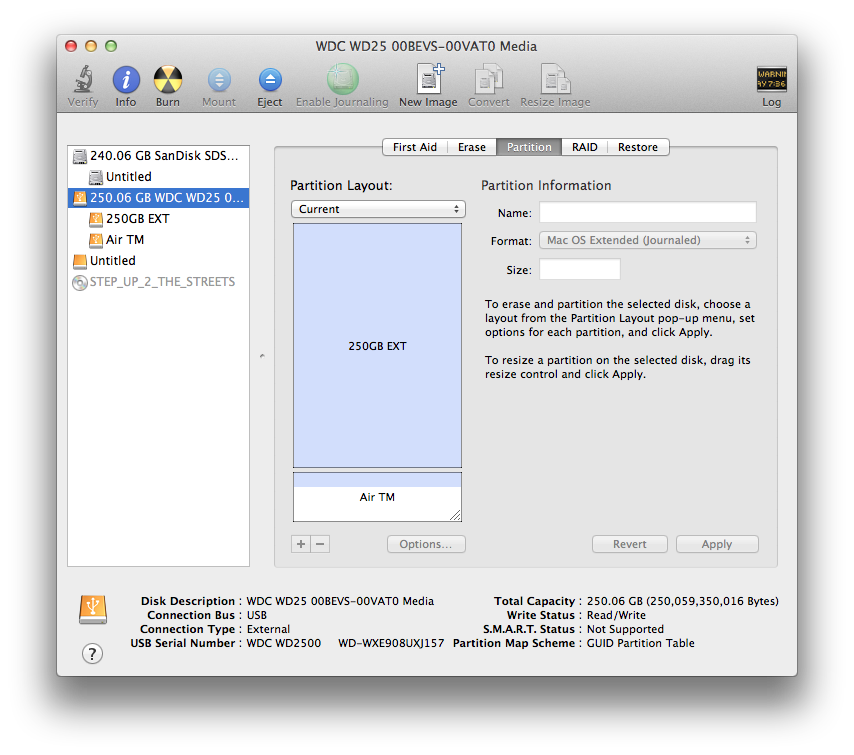The height and width of the screenshot is (755, 854).
Task: Select the 240.06 GB SanDisk drive
Action: click(158, 156)
